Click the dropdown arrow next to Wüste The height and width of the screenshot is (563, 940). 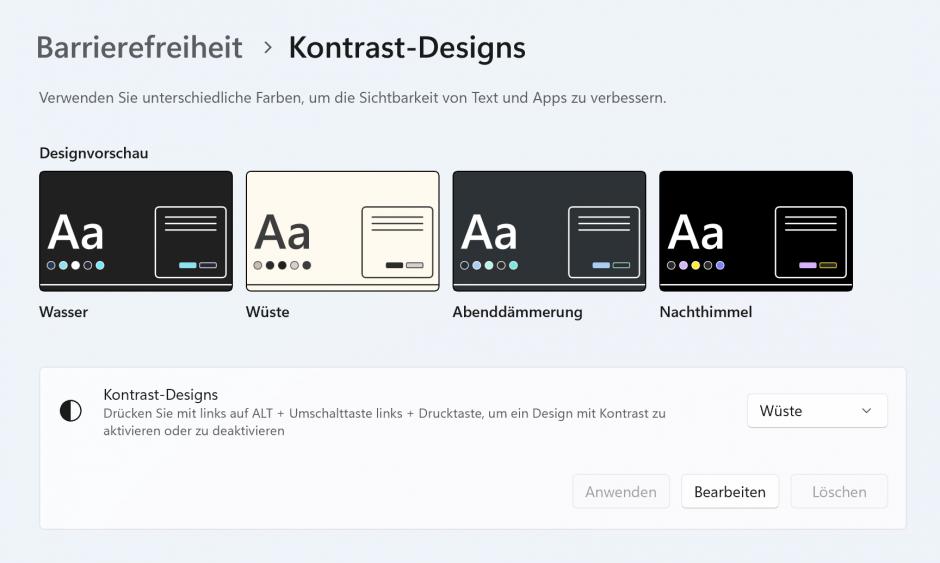[x=866, y=411]
